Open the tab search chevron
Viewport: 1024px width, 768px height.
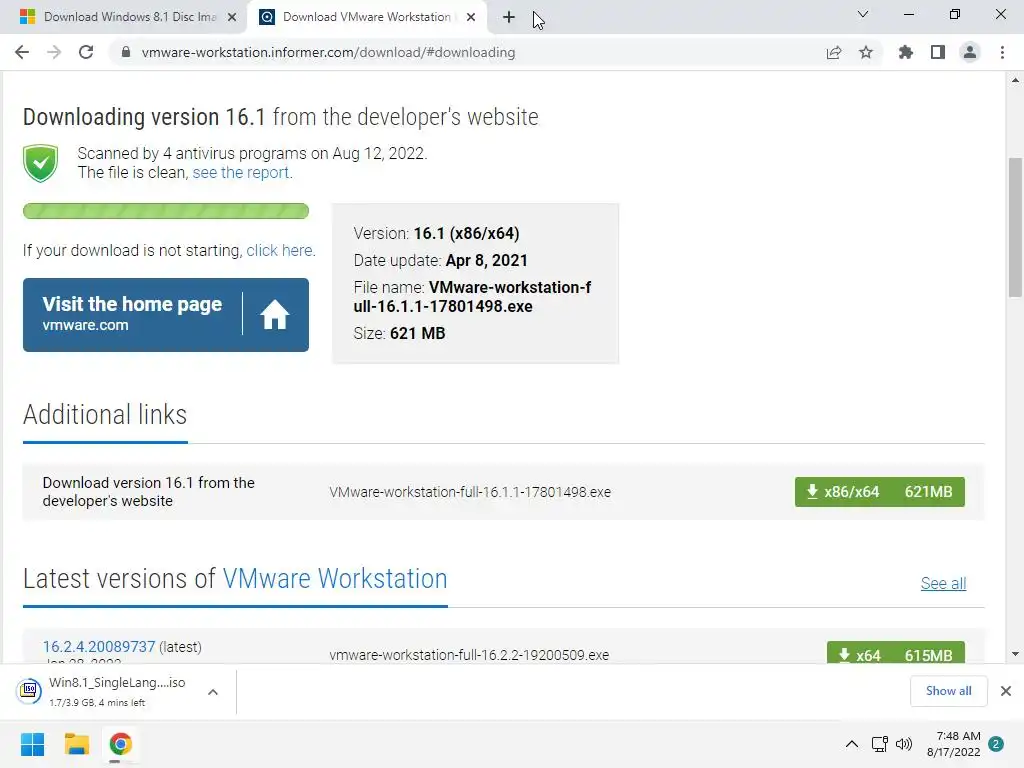863,14
